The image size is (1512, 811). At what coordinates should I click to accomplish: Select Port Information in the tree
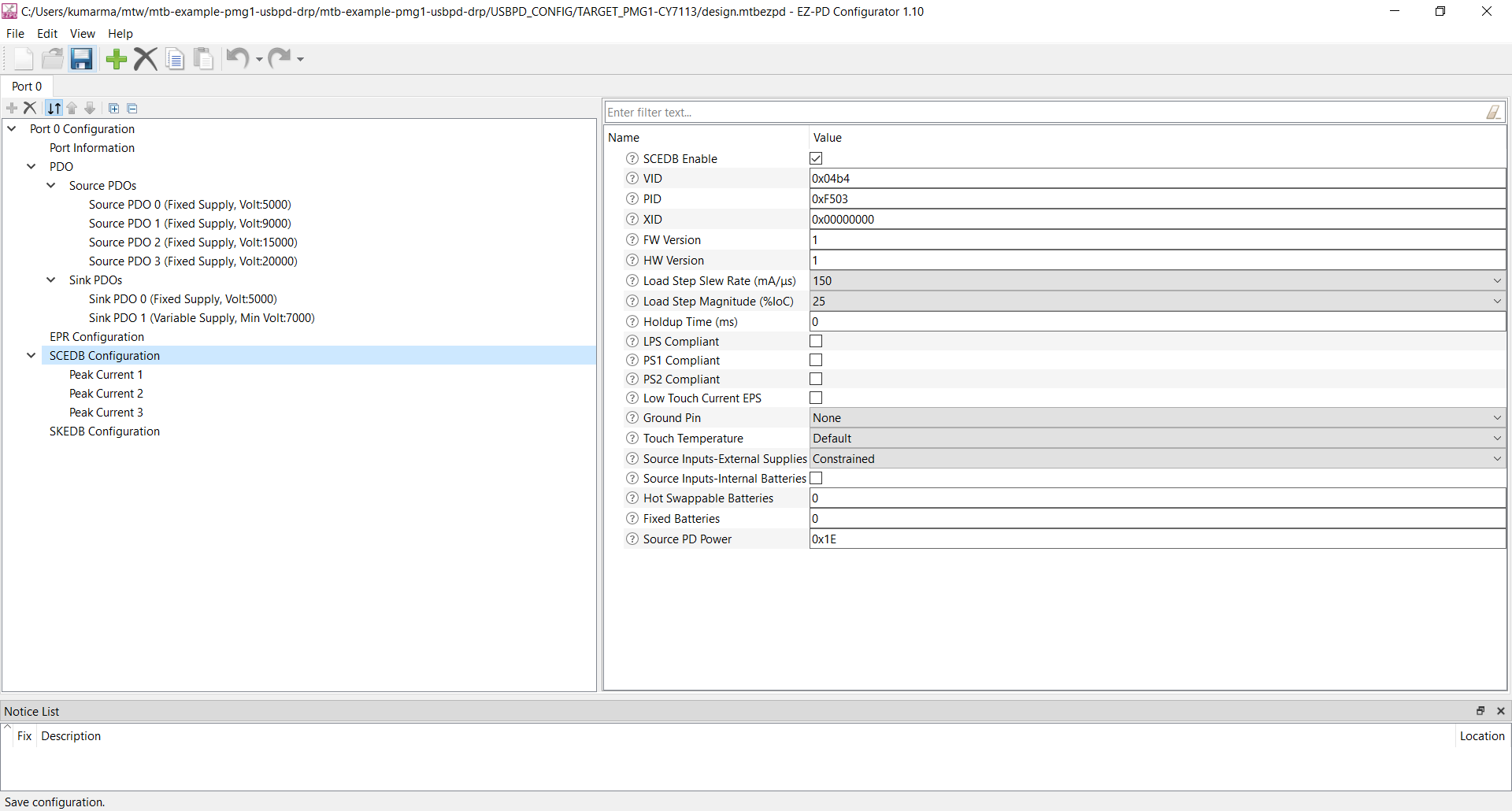coord(92,148)
